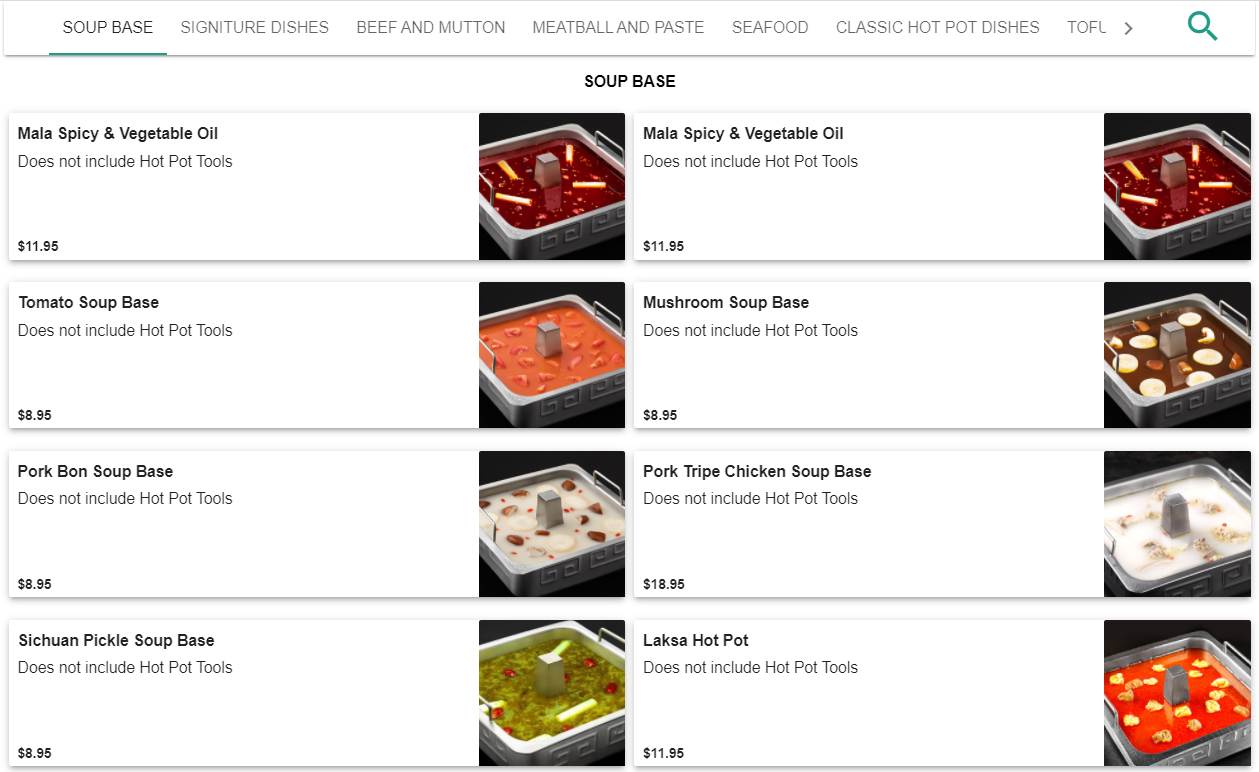
Task: Open the Pork Bon Soup Base image
Action: (551, 524)
